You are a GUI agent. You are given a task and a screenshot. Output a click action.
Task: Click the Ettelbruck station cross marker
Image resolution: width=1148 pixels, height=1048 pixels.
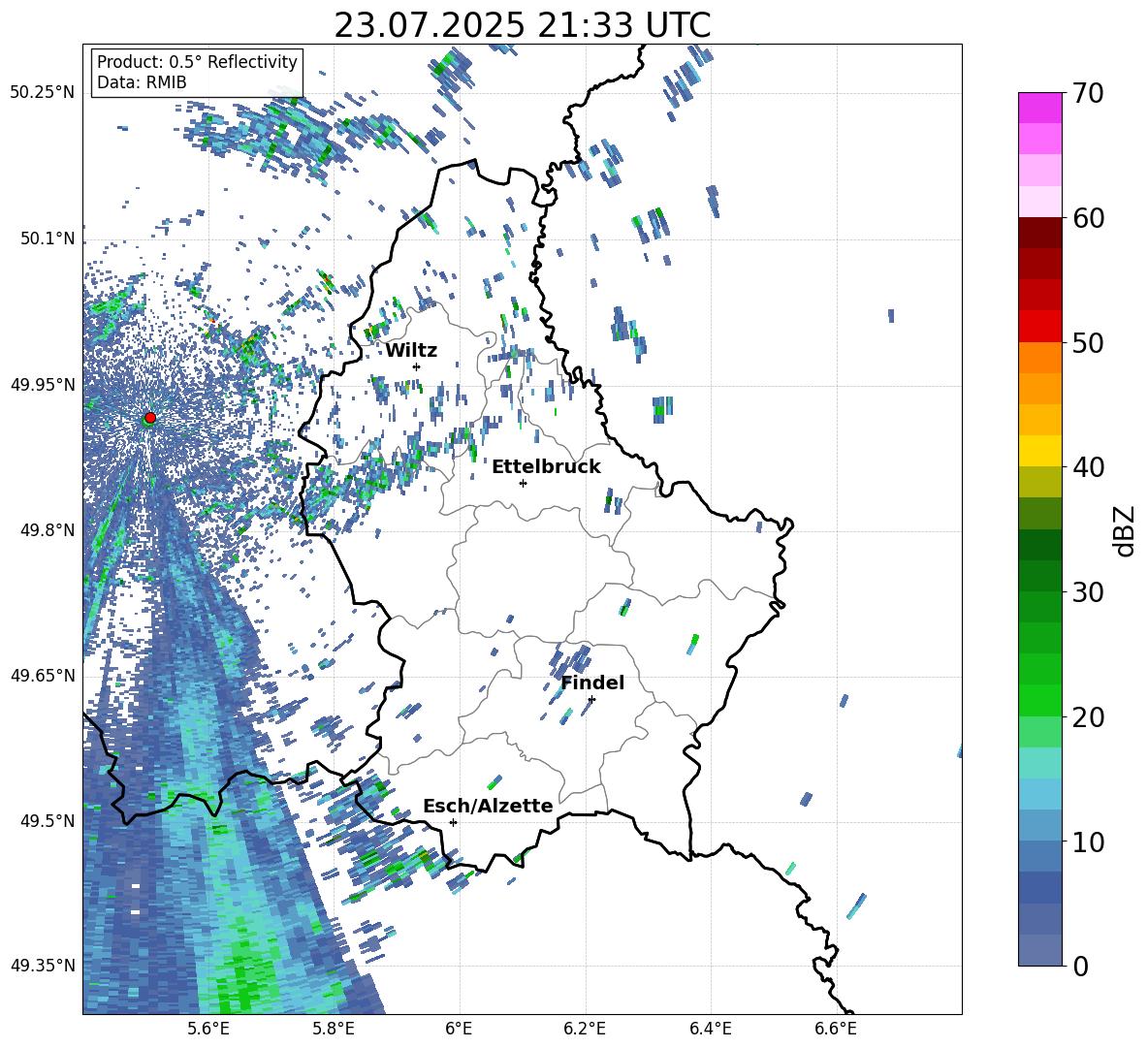tap(523, 483)
